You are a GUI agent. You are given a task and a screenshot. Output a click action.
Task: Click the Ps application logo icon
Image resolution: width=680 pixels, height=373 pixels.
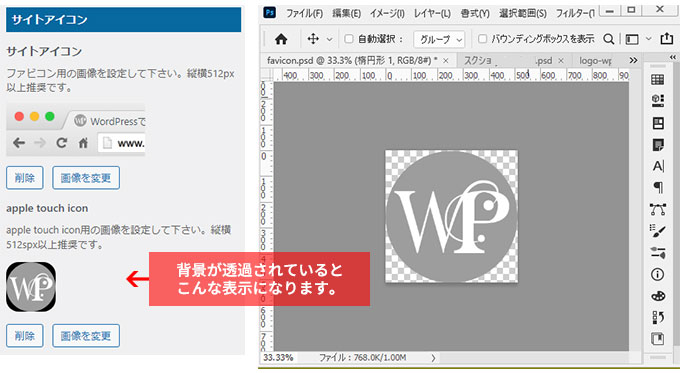(270, 12)
